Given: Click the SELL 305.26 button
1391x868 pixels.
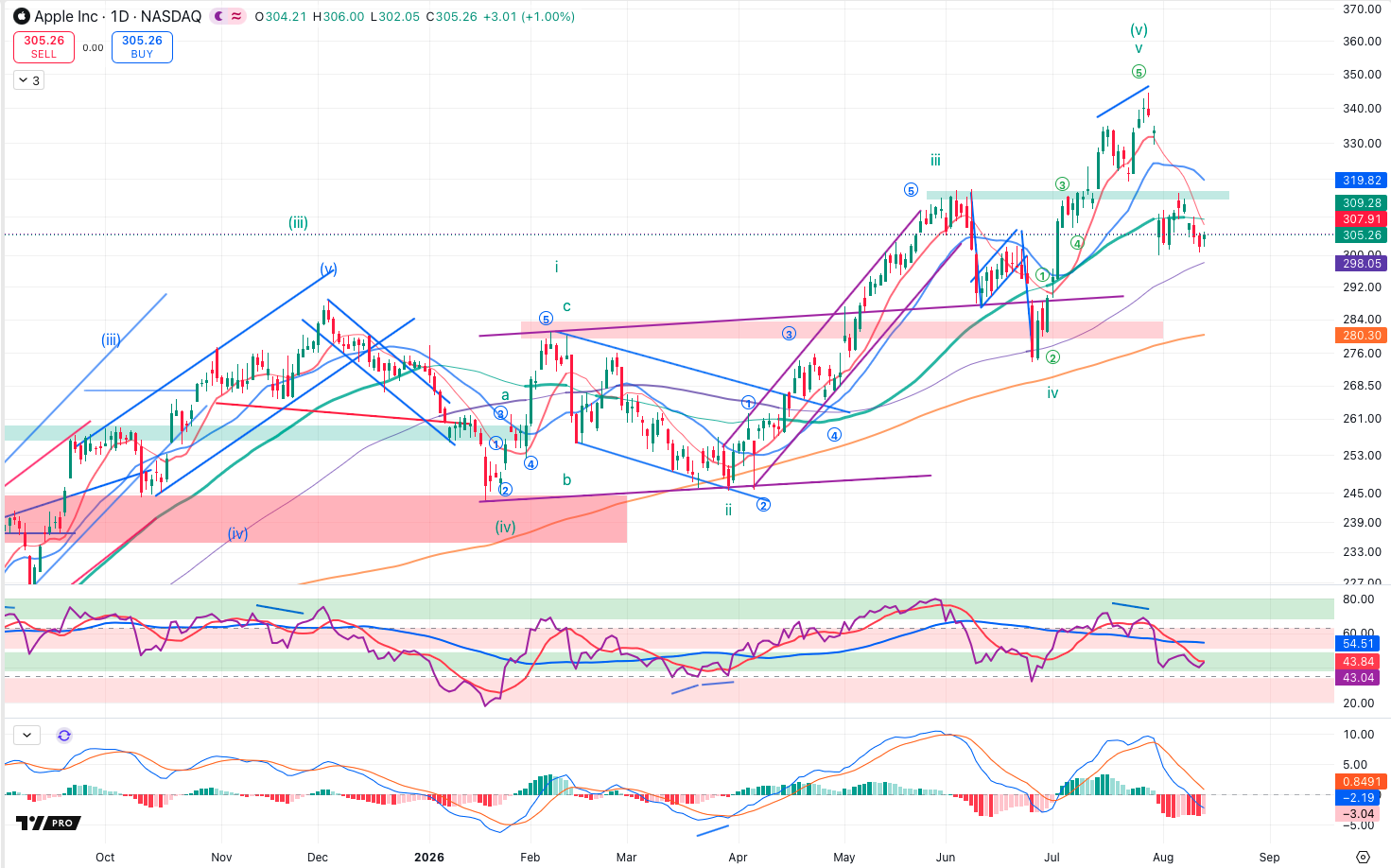Looking at the screenshot, I should click(44, 47).
